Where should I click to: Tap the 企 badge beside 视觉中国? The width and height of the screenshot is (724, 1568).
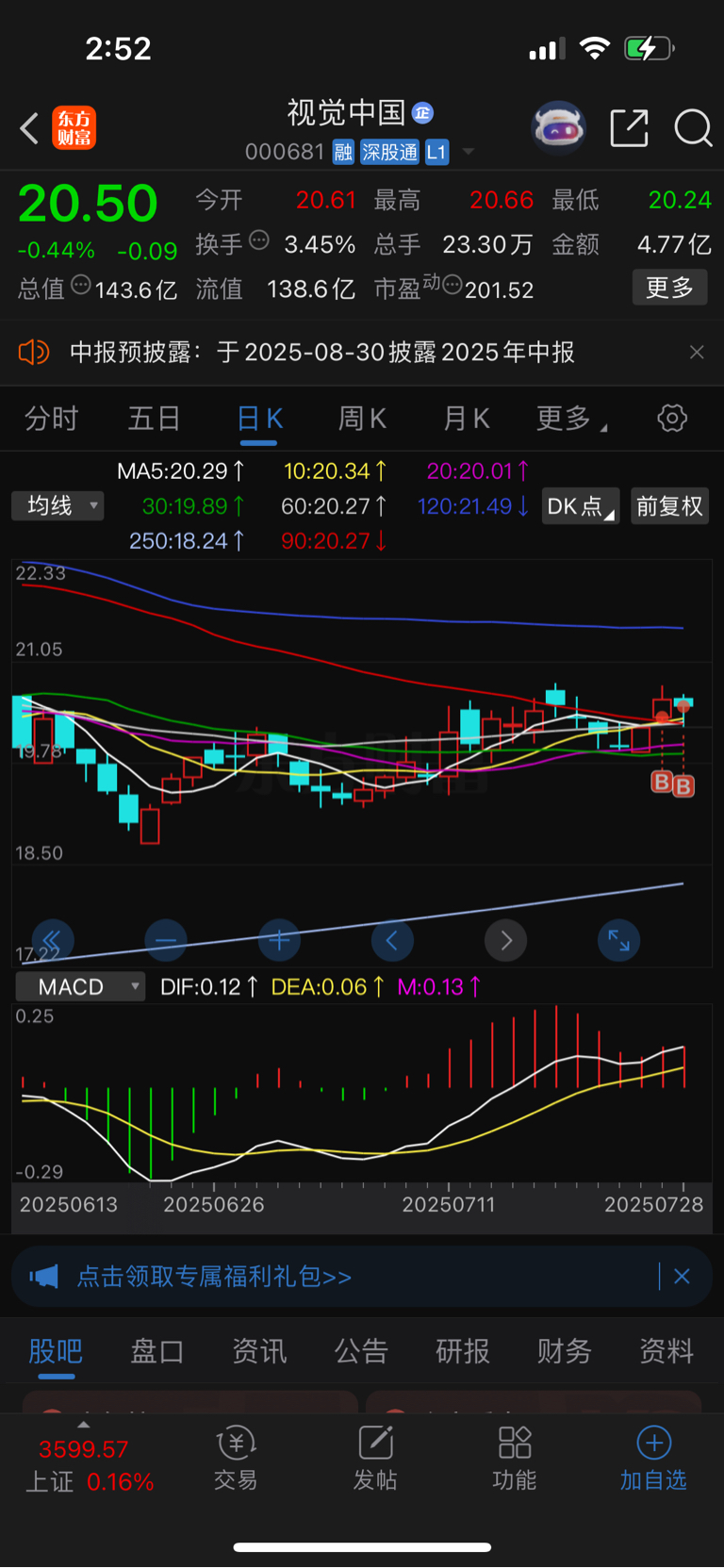coord(423,113)
